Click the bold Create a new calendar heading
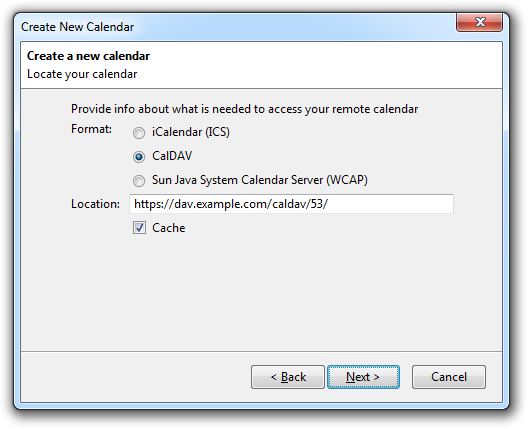528x429 pixels. (x=88, y=56)
